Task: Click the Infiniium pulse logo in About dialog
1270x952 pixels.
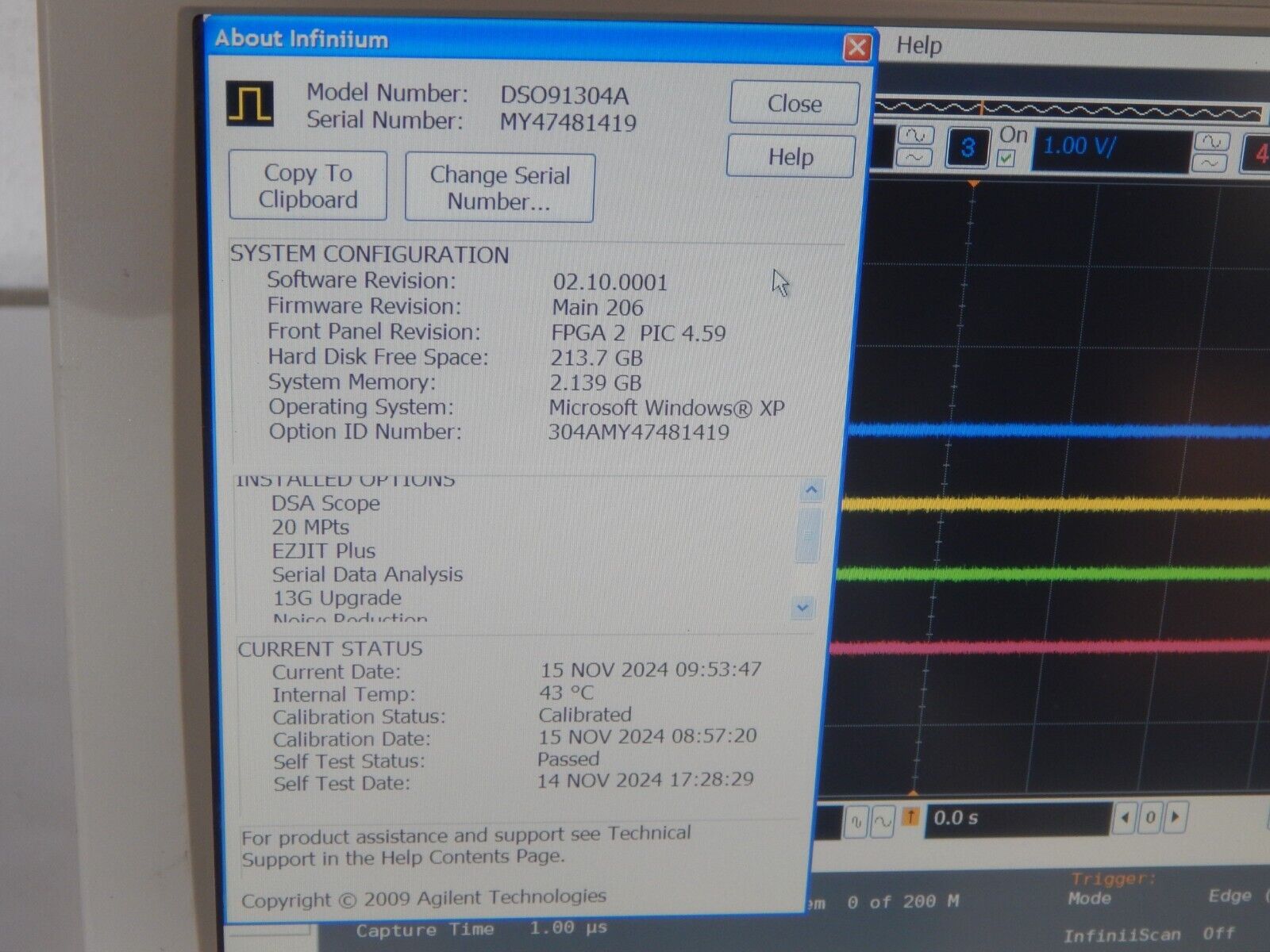Action: point(251,103)
